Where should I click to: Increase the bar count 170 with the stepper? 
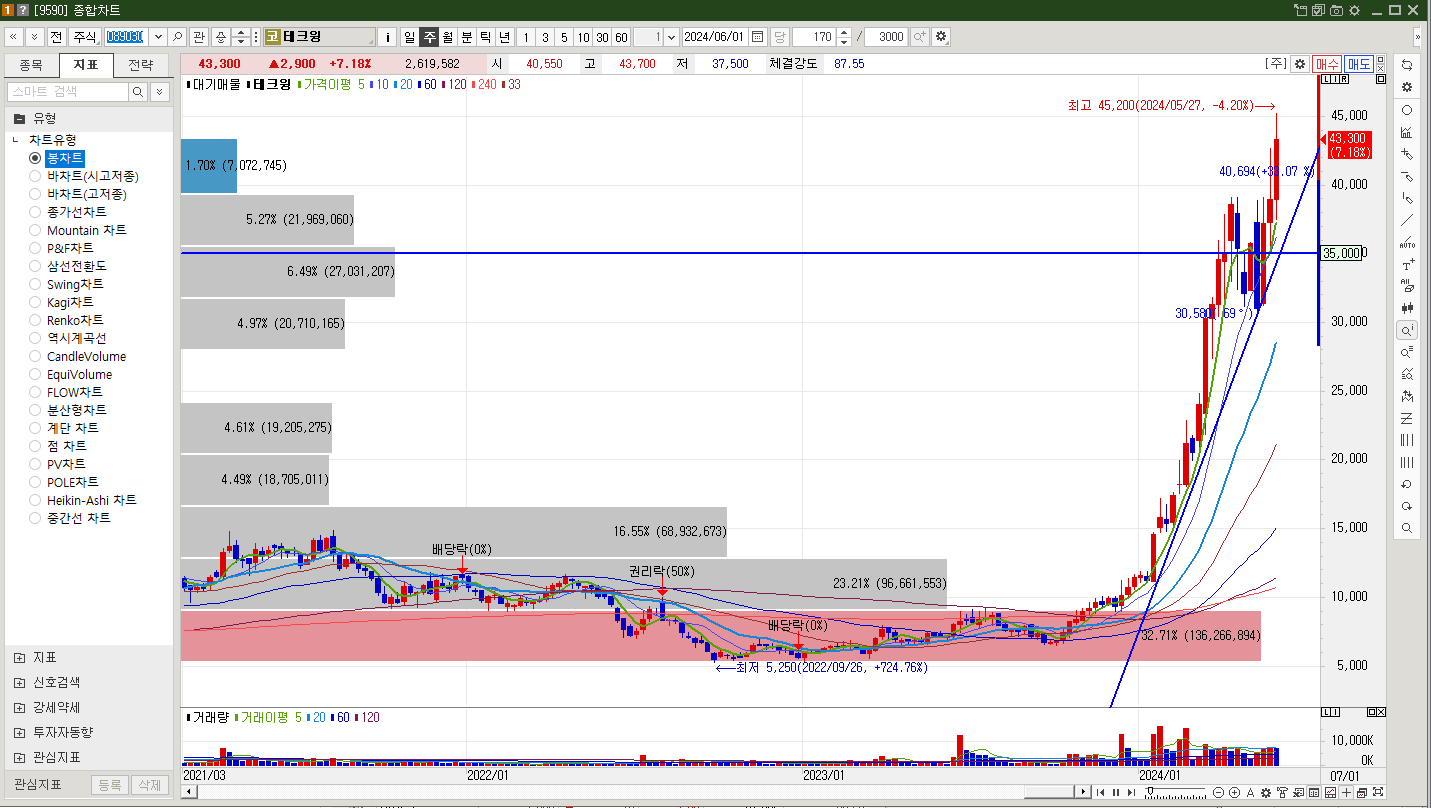point(845,32)
